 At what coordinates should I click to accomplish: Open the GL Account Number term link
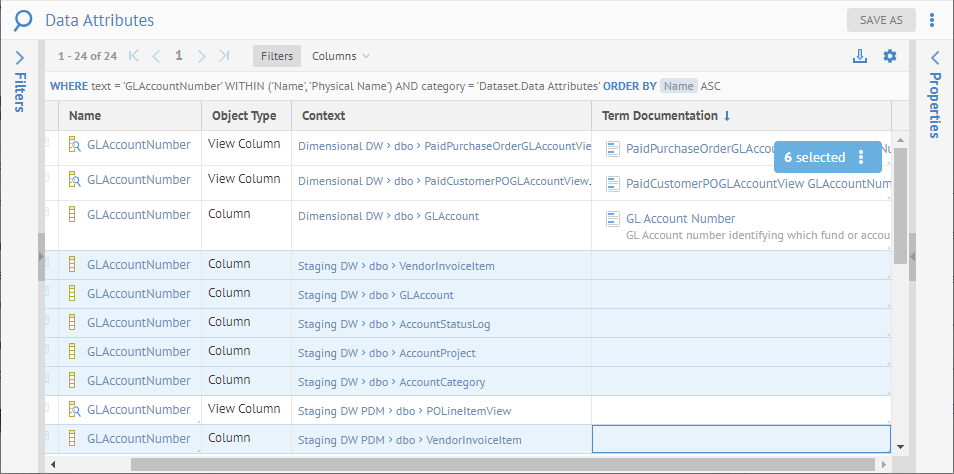tap(680, 219)
